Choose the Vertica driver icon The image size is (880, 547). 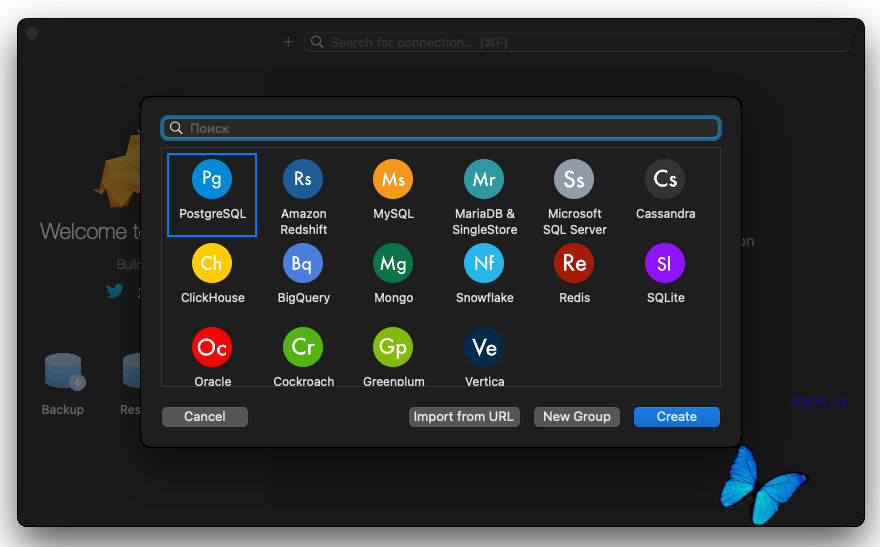click(484, 347)
